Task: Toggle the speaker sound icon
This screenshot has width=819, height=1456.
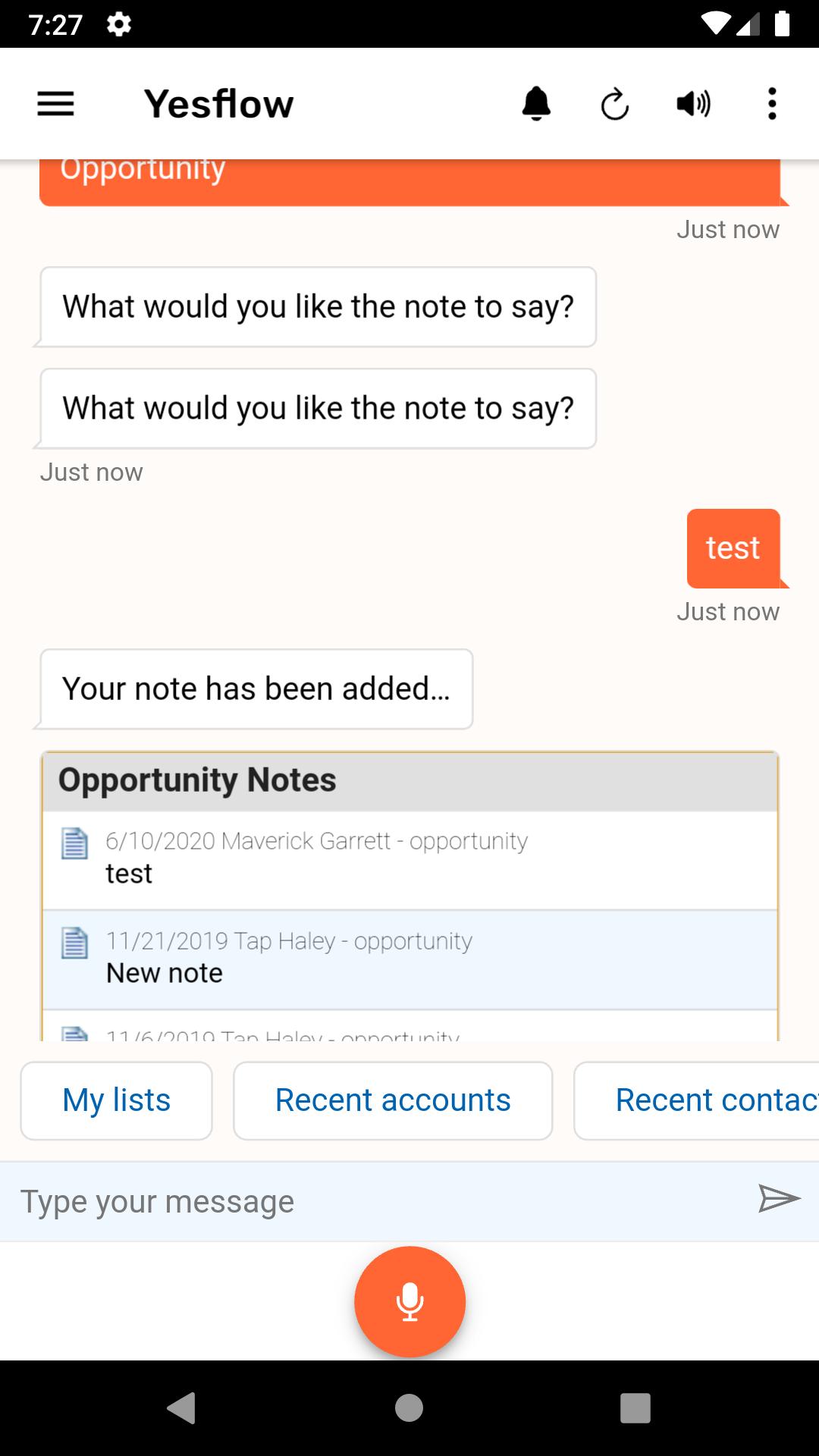Action: click(x=693, y=104)
